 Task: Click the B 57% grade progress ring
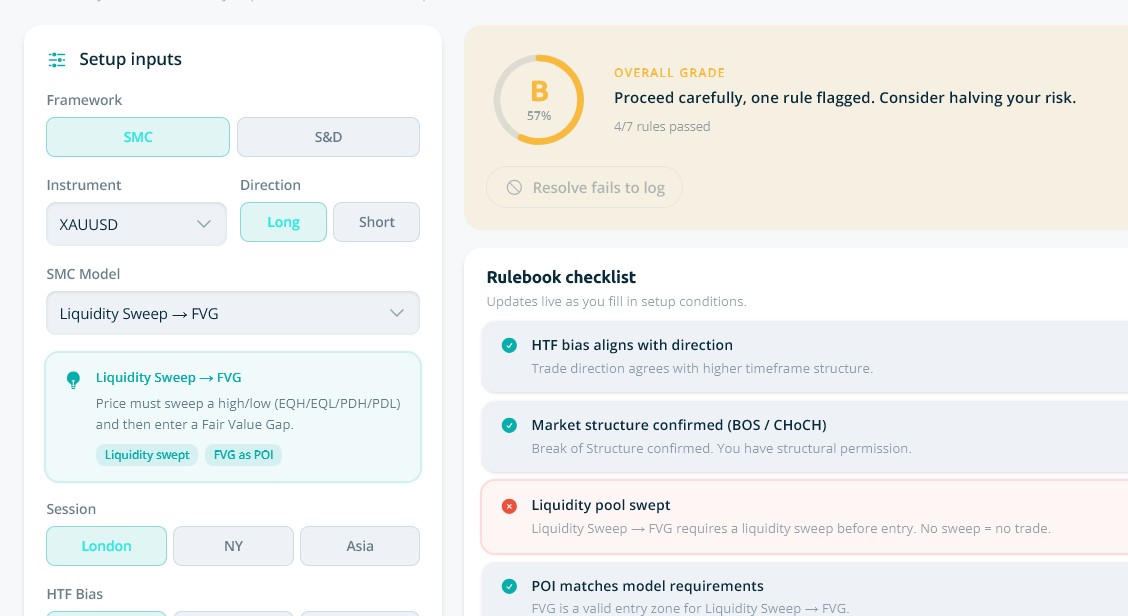click(x=539, y=100)
